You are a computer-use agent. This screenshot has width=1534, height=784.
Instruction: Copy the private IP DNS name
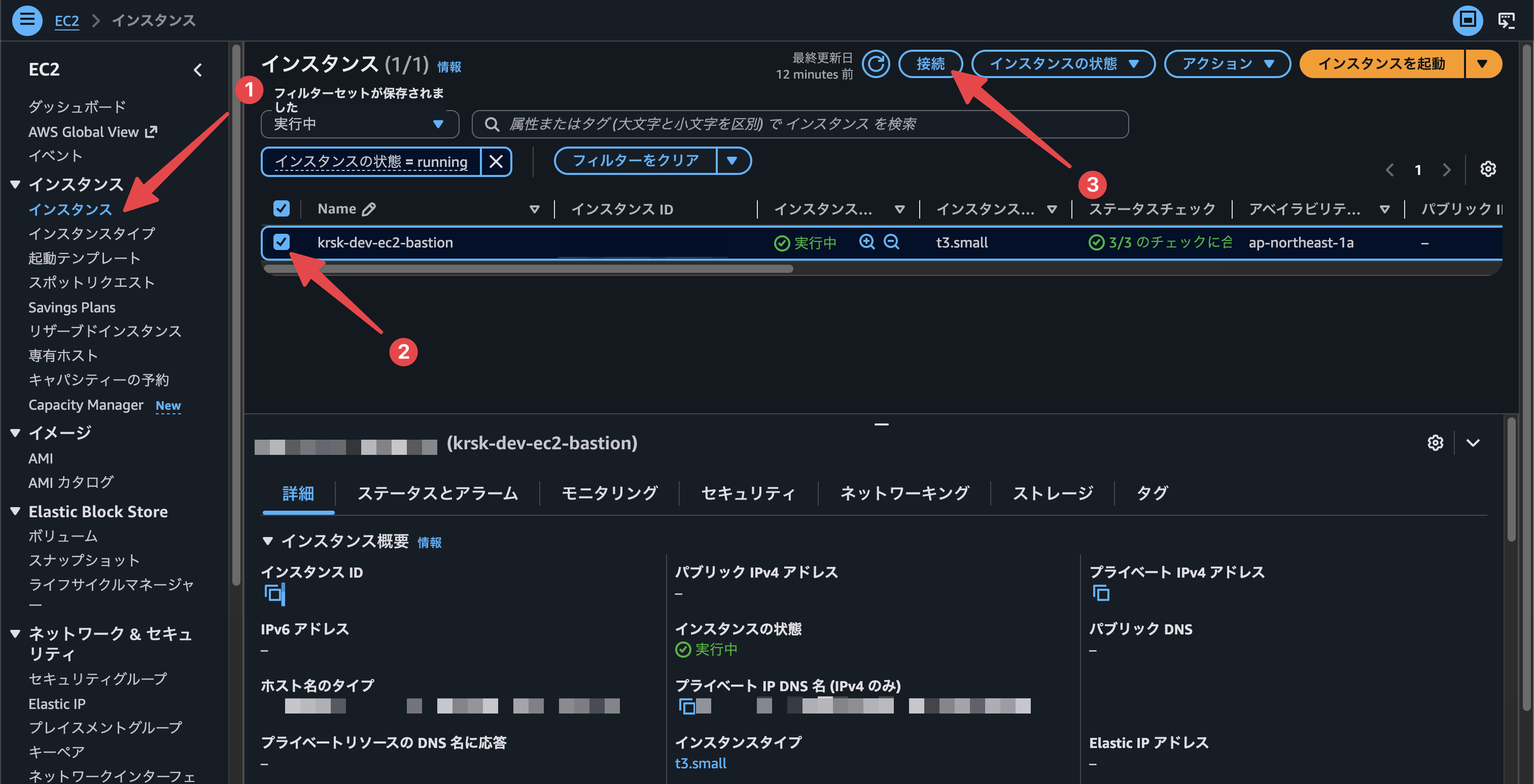(687, 706)
